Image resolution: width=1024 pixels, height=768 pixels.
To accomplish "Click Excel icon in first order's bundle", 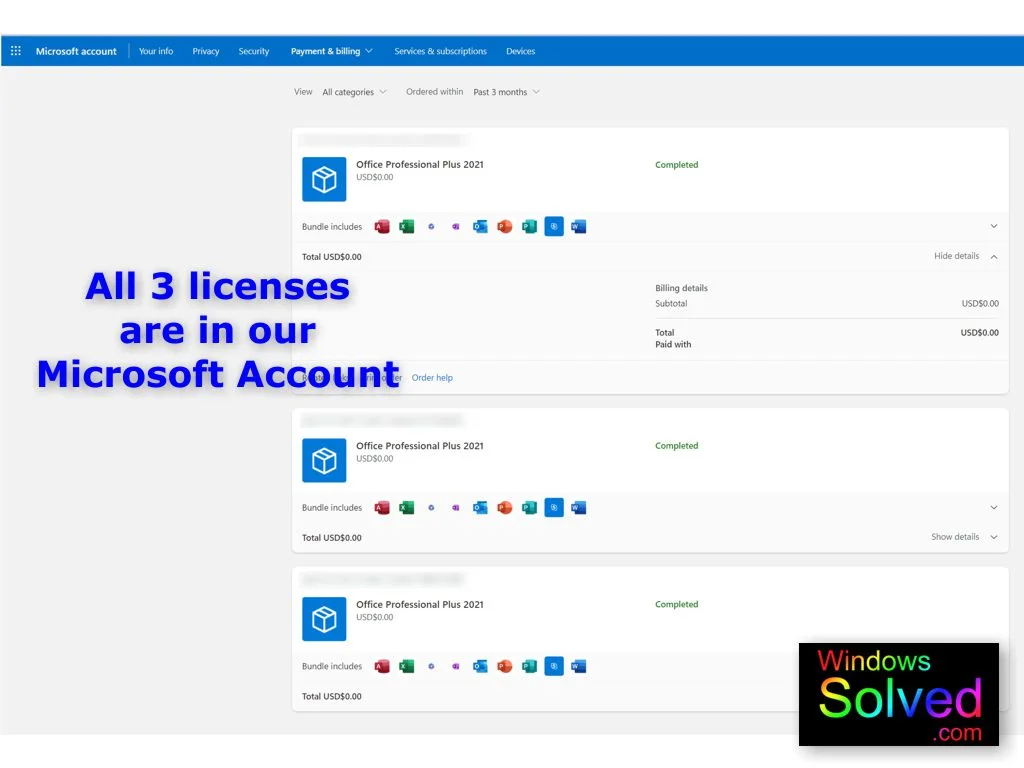I will 407,227.
